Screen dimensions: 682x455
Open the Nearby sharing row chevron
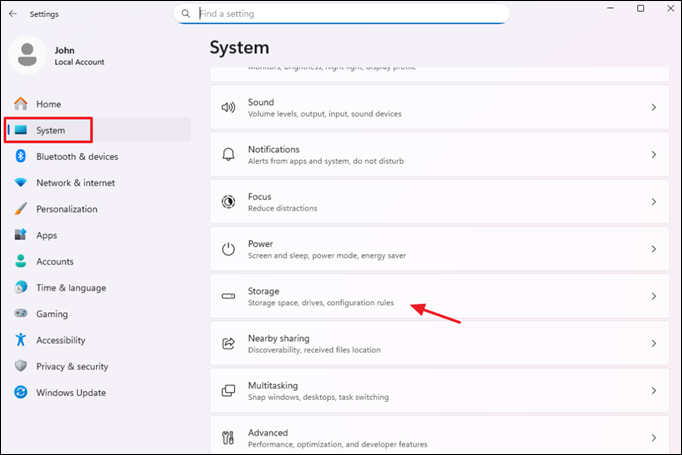pos(654,343)
